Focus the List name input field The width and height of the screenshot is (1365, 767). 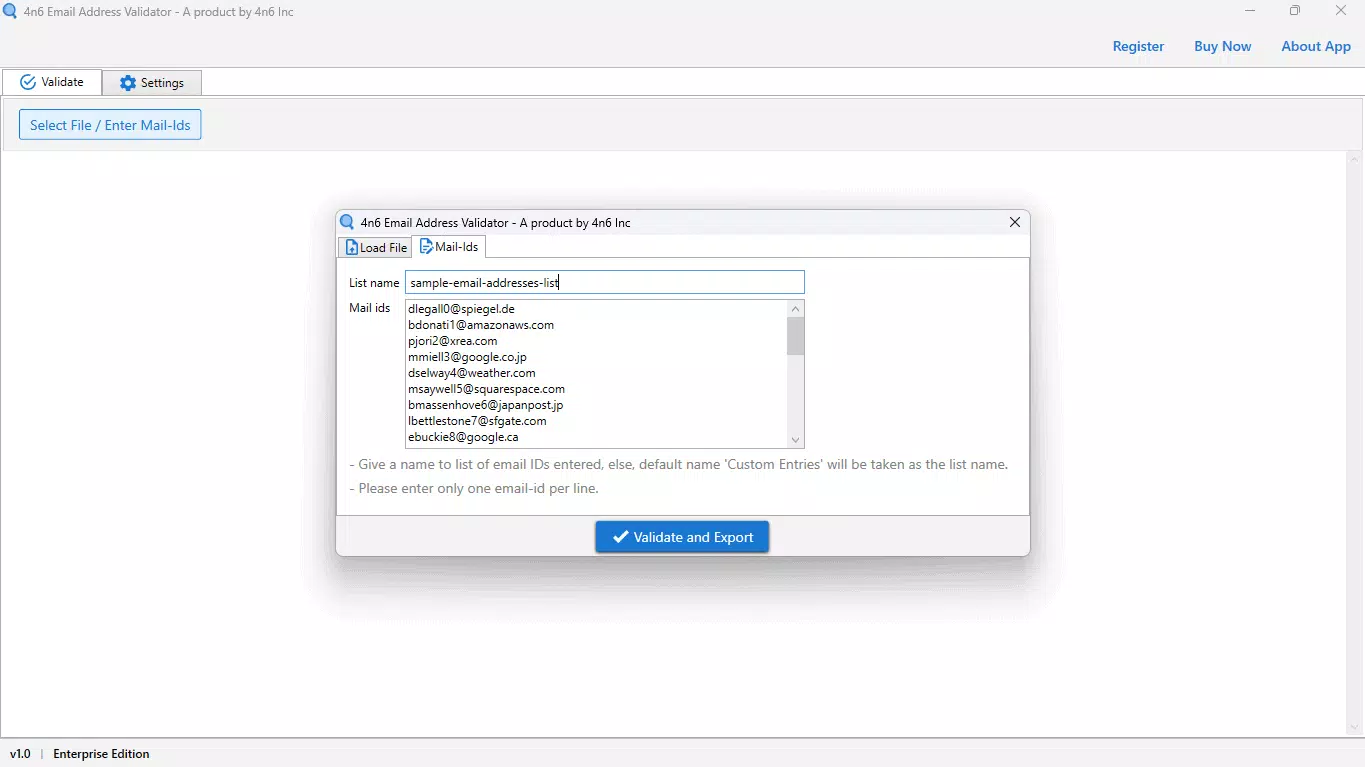pyautogui.click(x=604, y=283)
